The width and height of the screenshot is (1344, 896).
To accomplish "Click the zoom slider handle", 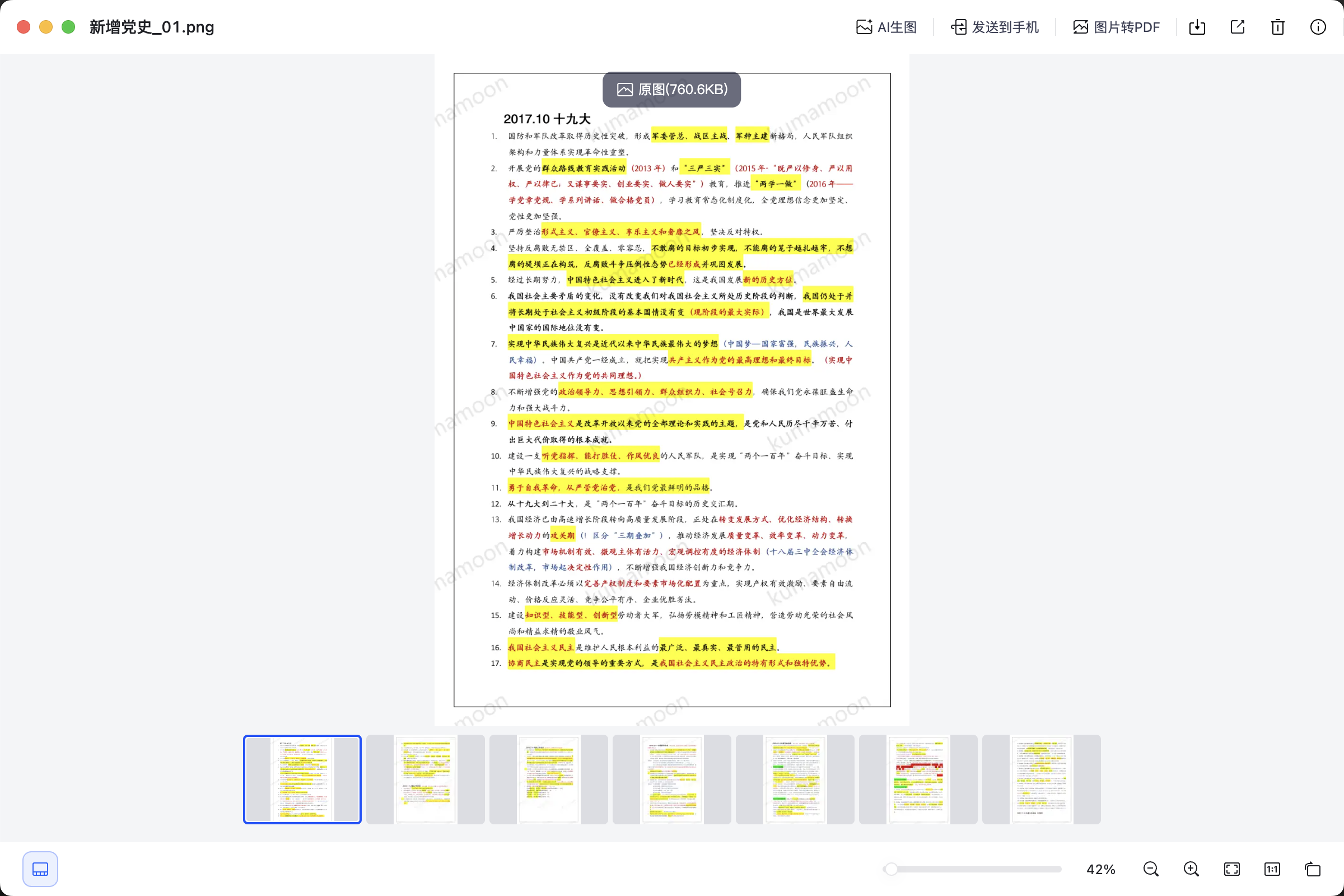I will tap(890, 869).
